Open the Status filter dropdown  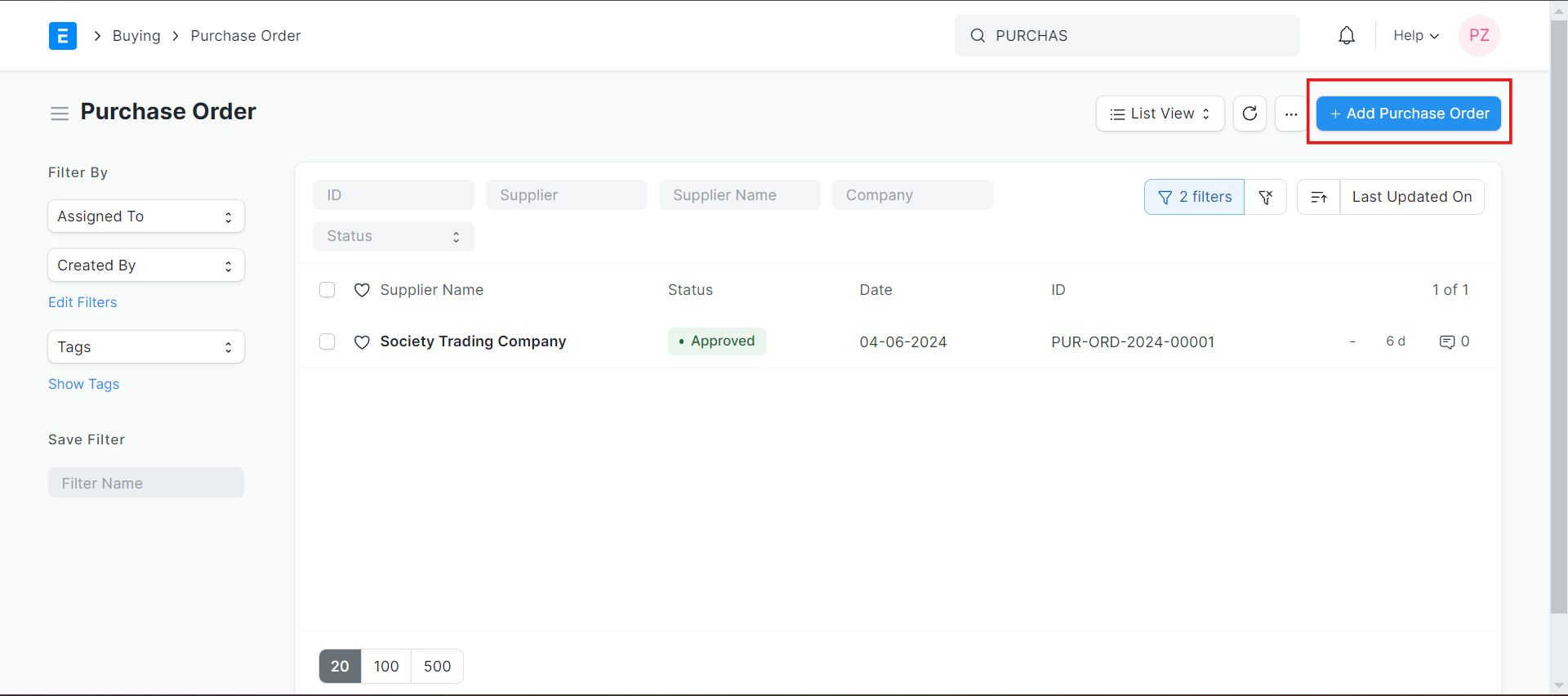[394, 236]
